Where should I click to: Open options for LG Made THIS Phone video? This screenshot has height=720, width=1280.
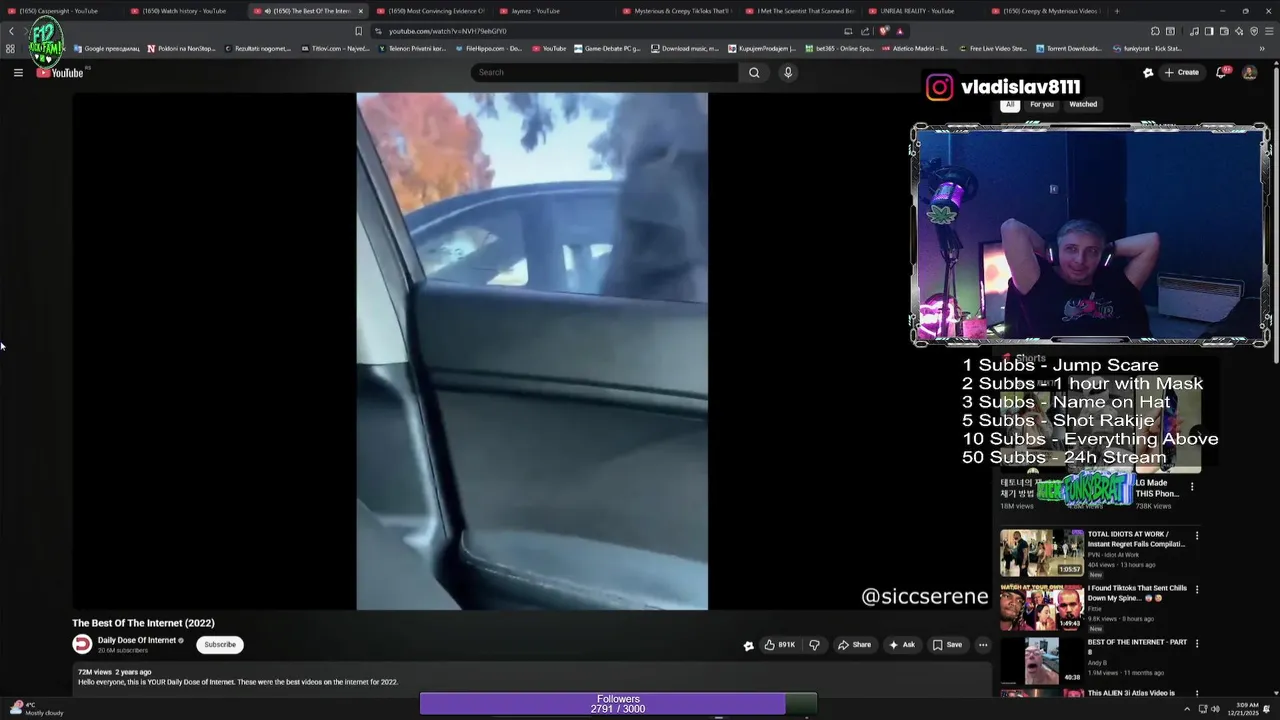[1192, 487]
